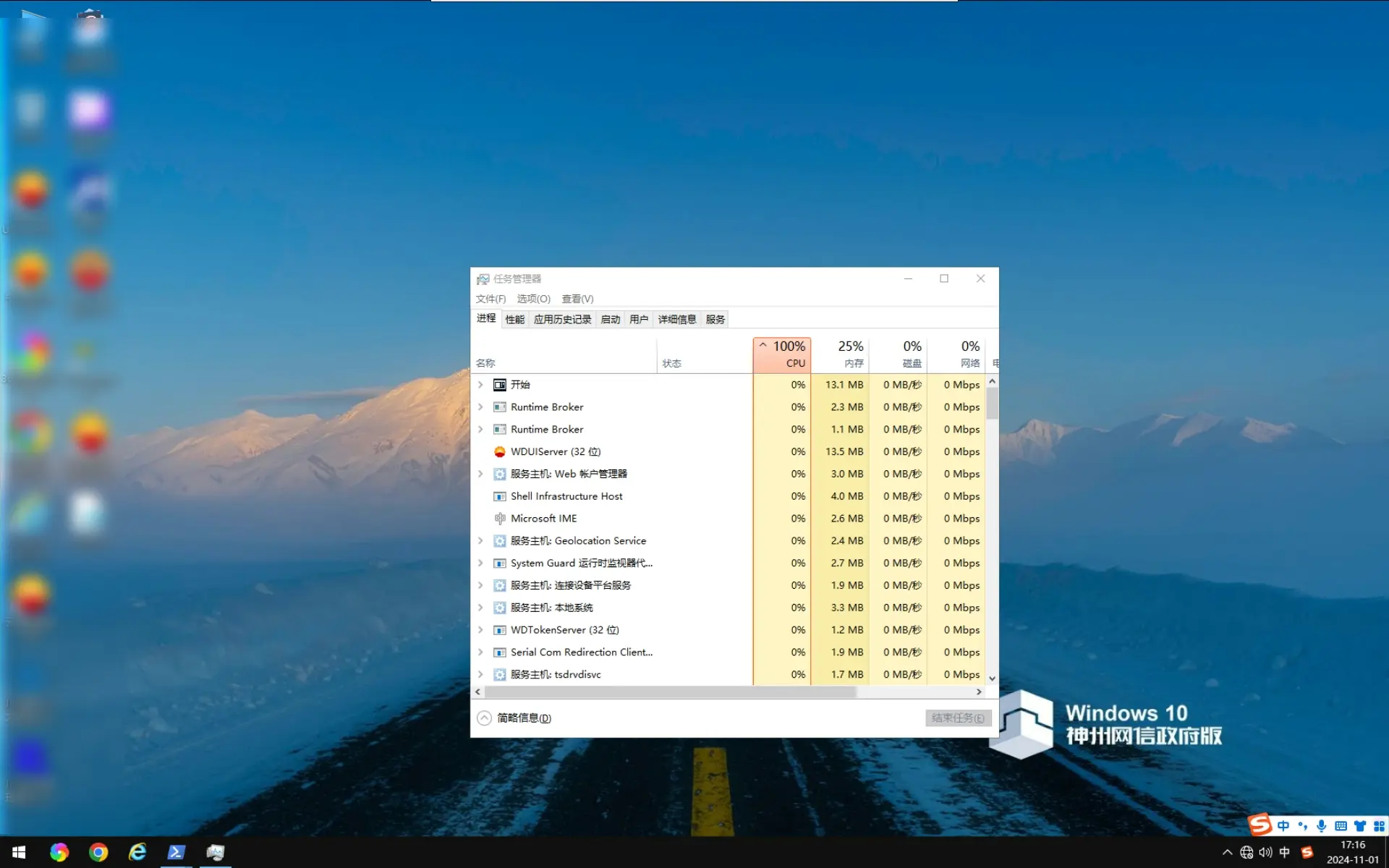Screen dimensions: 1389x868
Task: Switch to the 性能 tab
Action: (x=514, y=319)
